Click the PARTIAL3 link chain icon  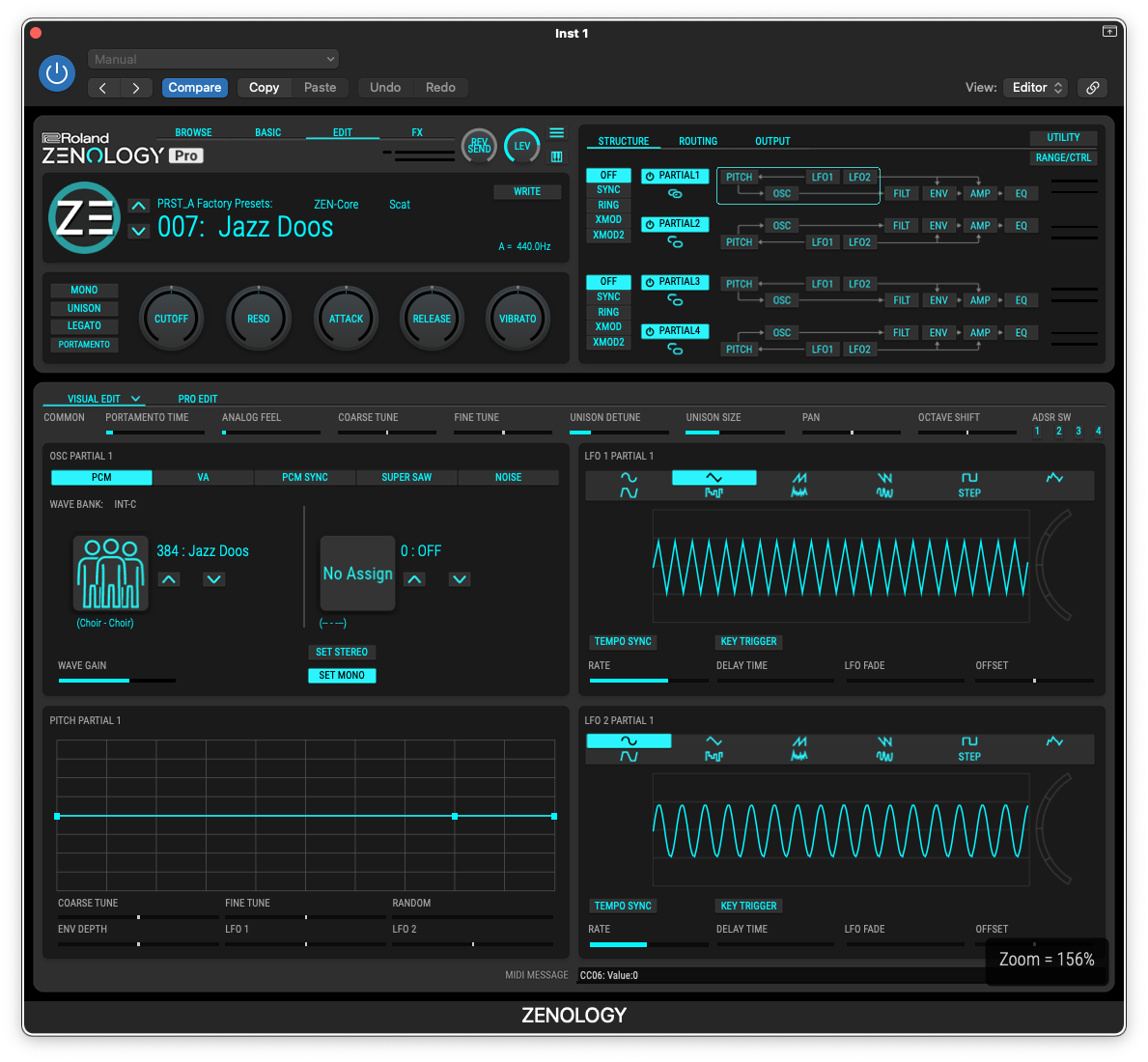[x=675, y=300]
